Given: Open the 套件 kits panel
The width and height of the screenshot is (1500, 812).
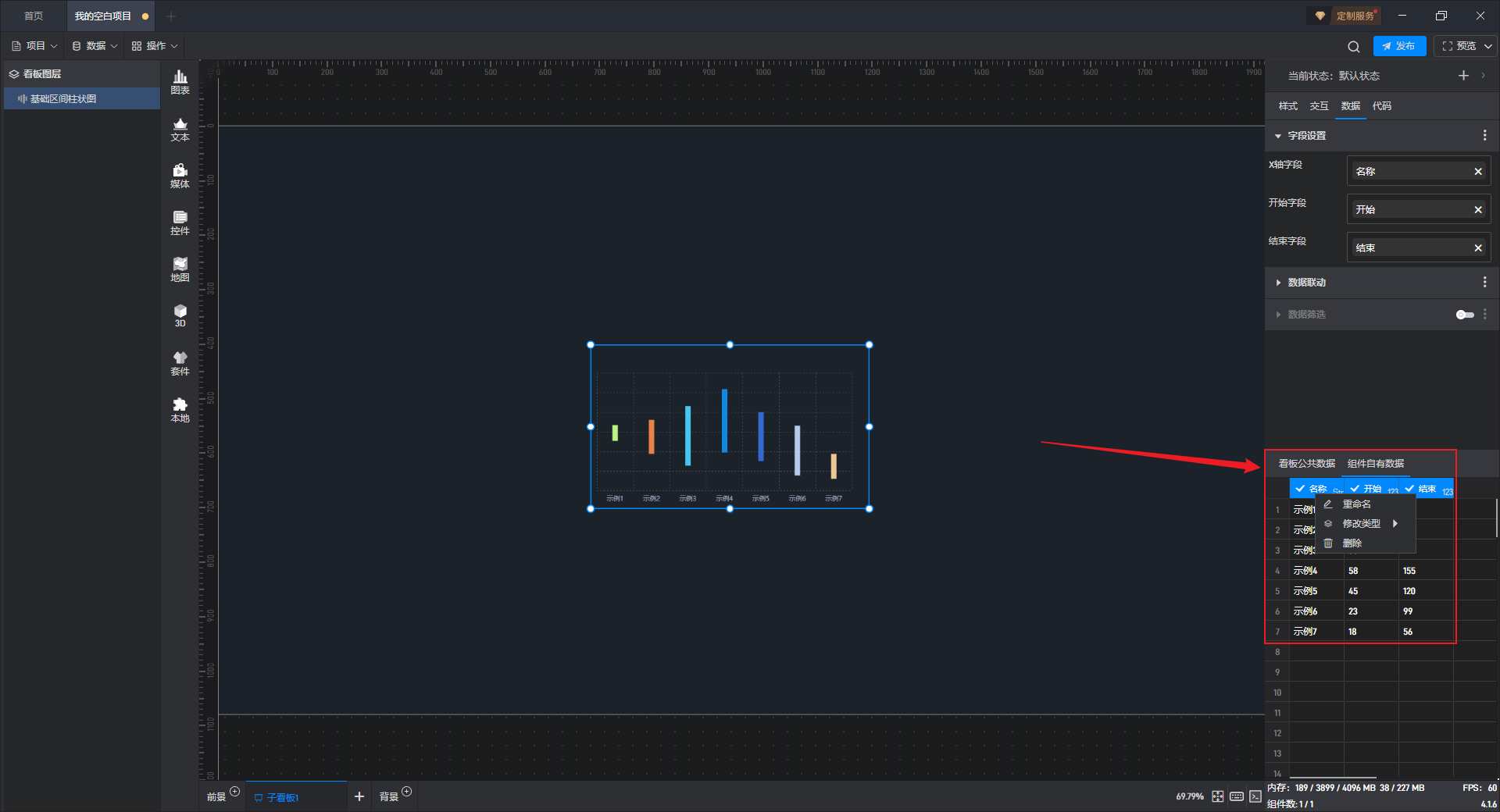Looking at the screenshot, I should tap(180, 363).
